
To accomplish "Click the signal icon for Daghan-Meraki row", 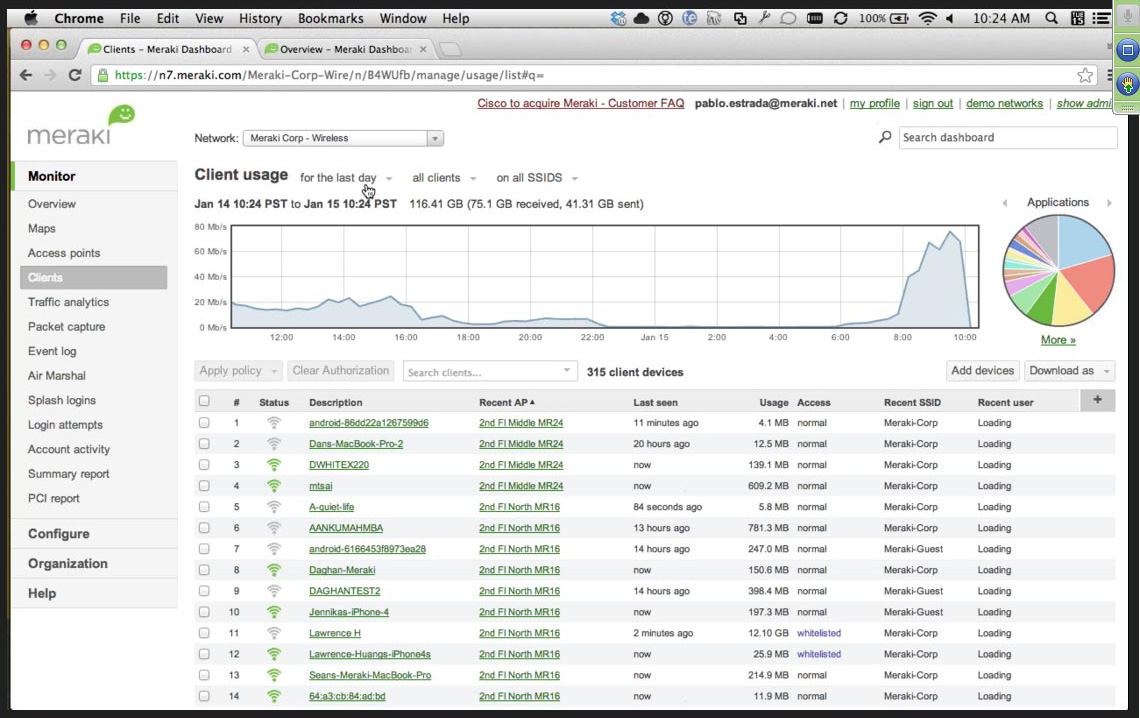I will pyautogui.click(x=274, y=570).
